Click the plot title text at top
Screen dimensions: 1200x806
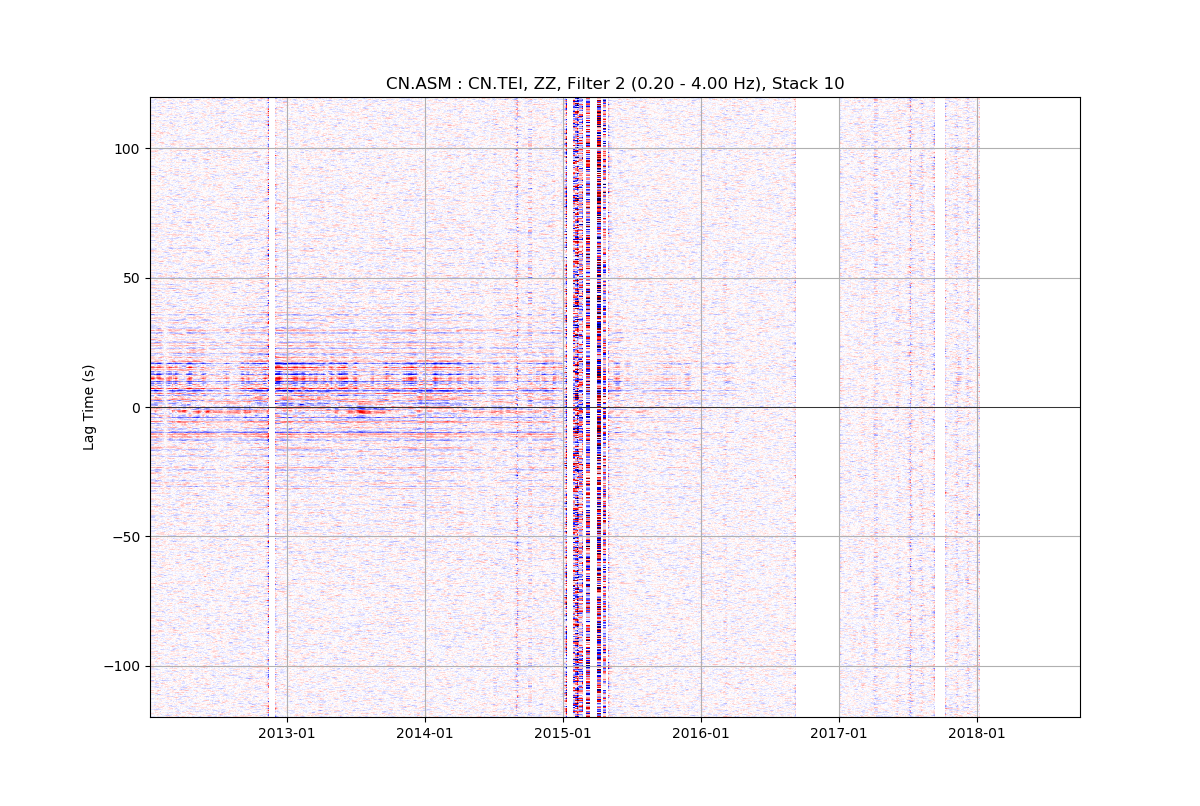click(614, 83)
